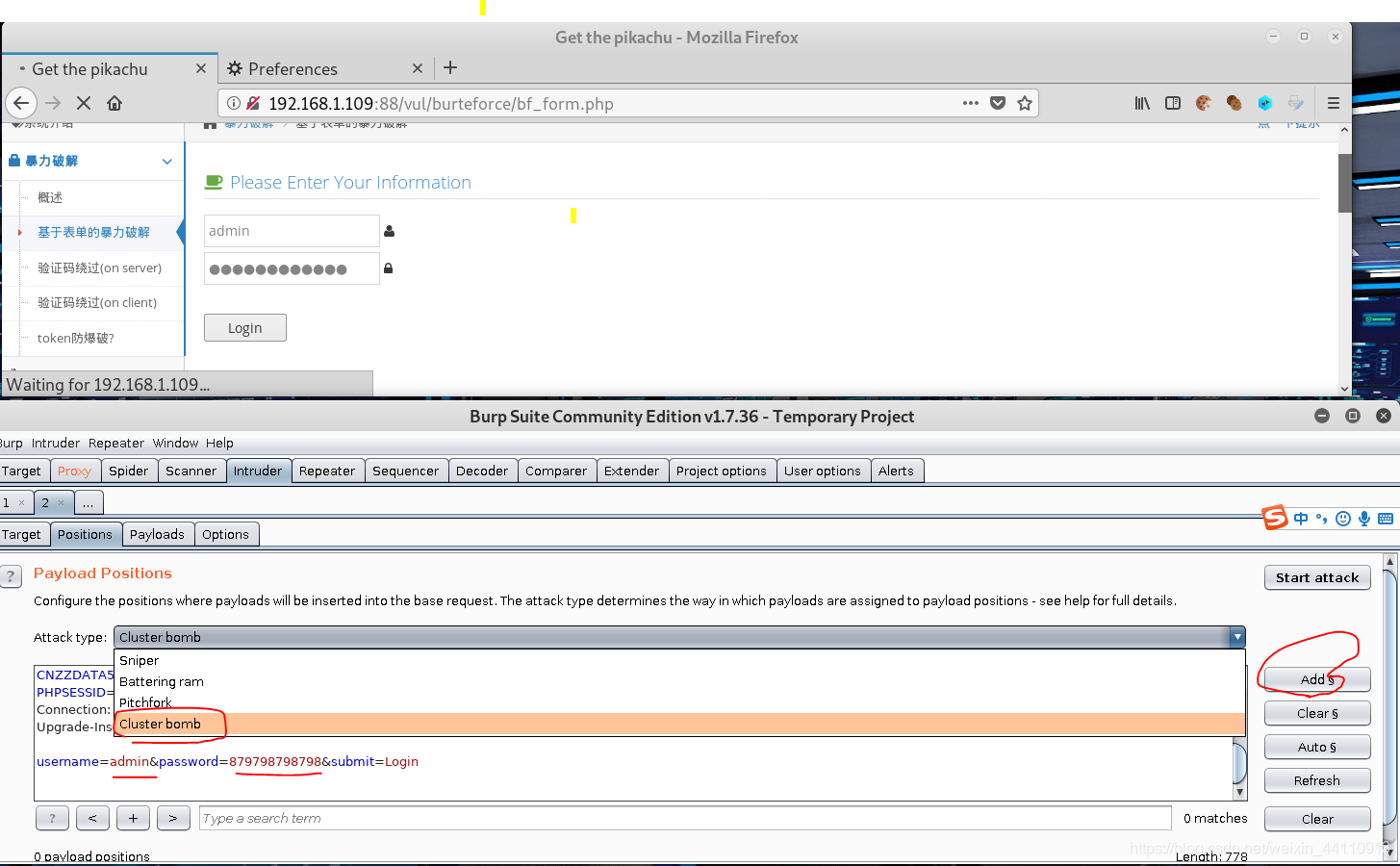Switch to Intruder Options sub-tab
1400x866 pixels.
(x=226, y=534)
